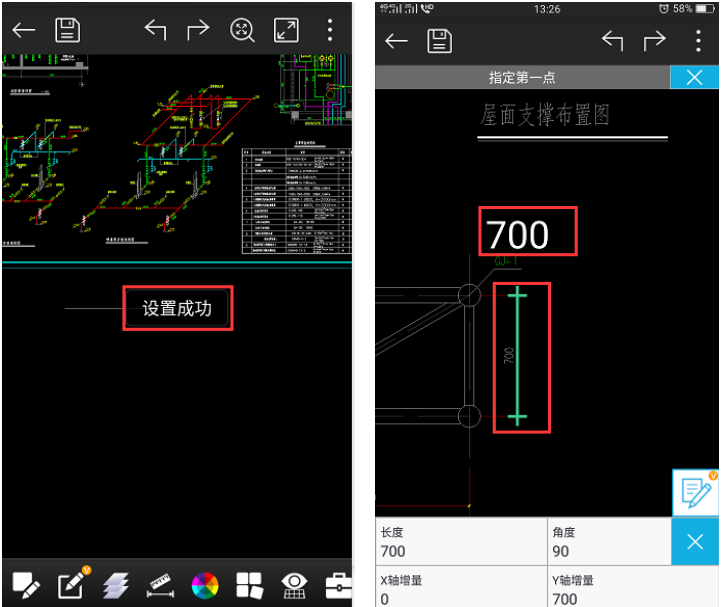Select the draw pen tool in left bottom toolbar
721x607 pixels.
tap(25, 584)
